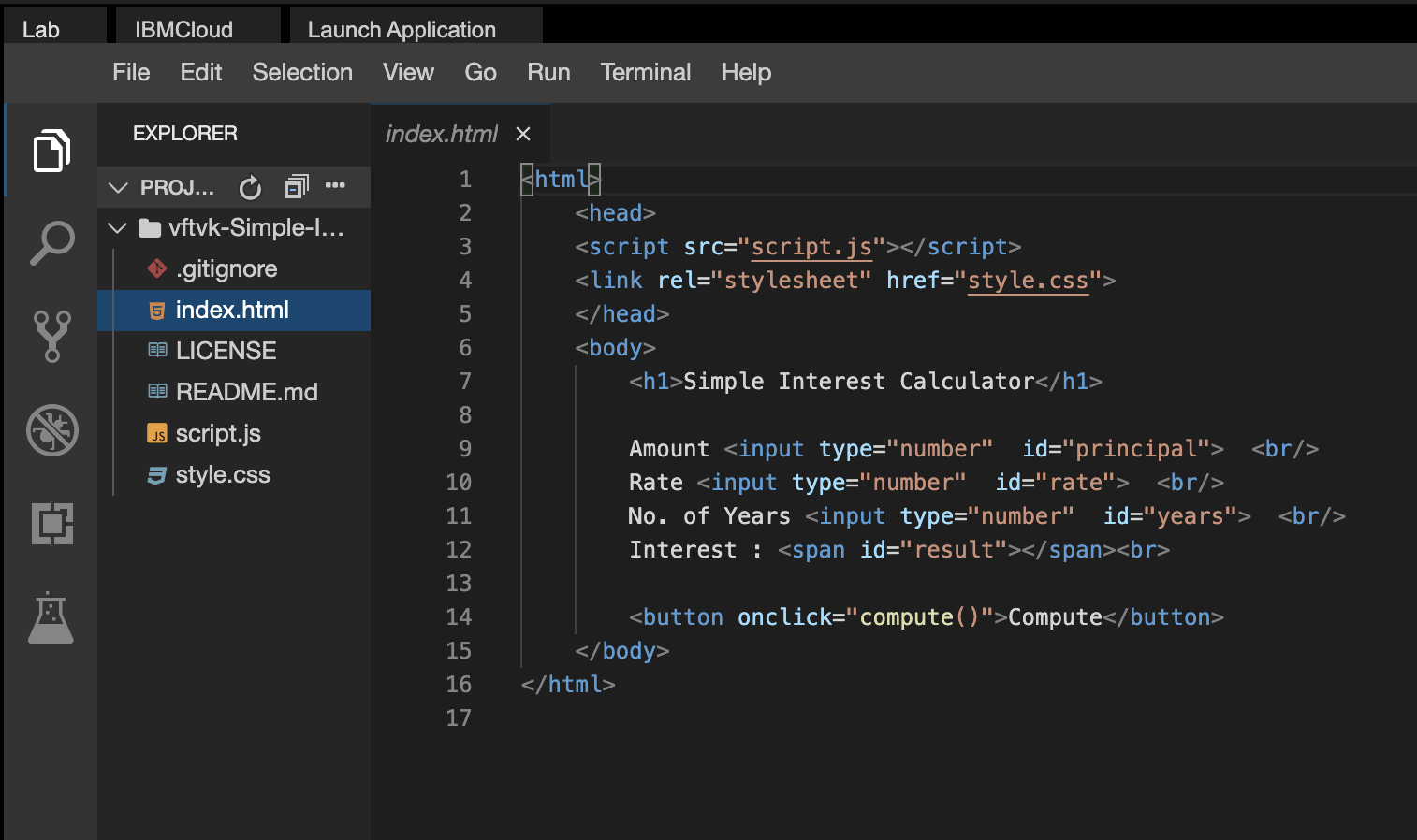Open README.md in the explorer

click(246, 393)
